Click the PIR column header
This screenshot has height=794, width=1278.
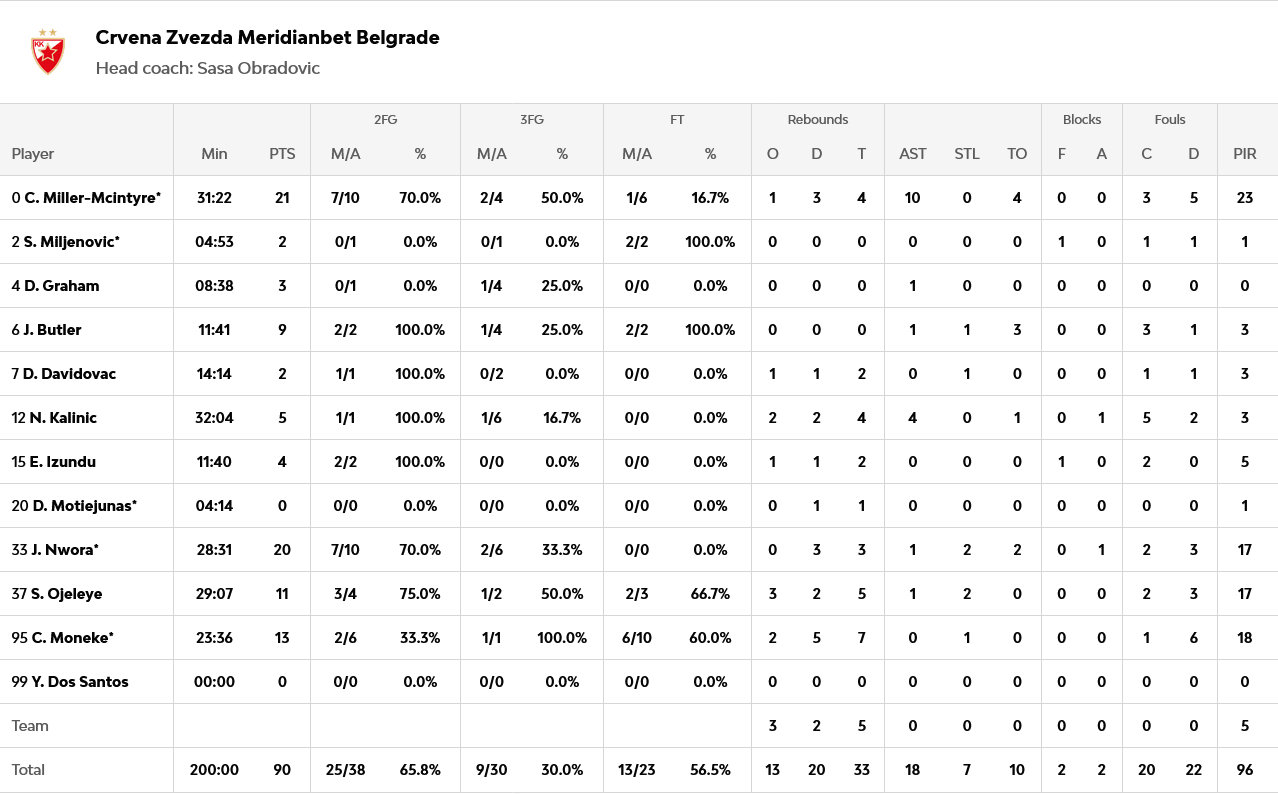[1244, 154]
